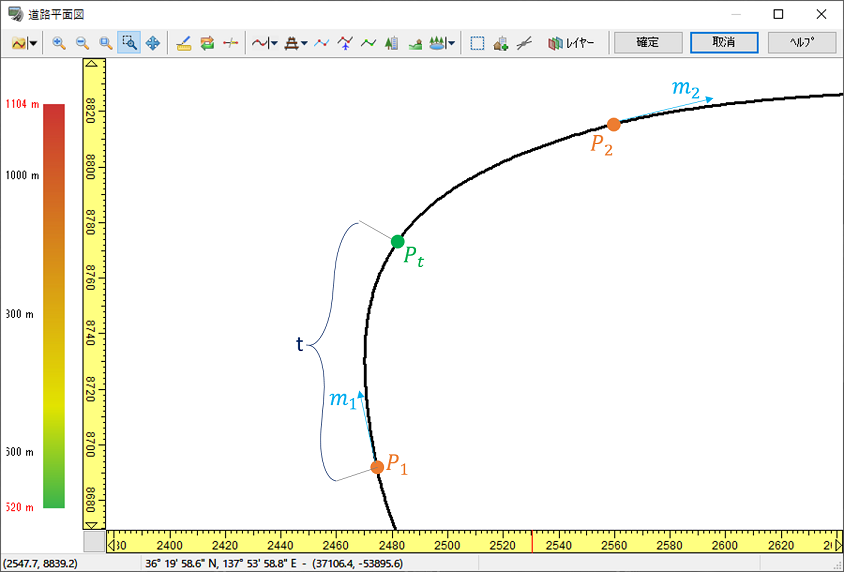The image size is (844, 572).
Task: Click the house with plus icon
Action: (500, 43)
